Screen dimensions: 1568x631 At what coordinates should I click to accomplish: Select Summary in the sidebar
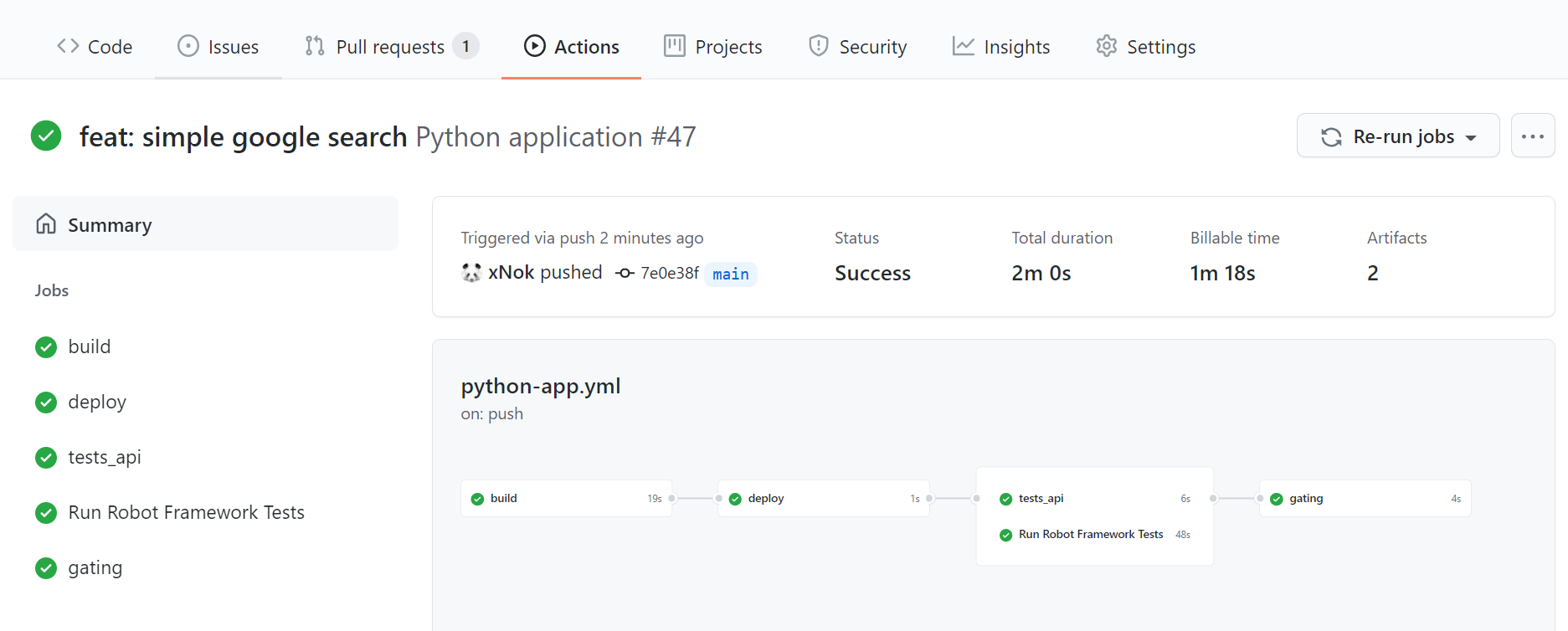click(x=110, y=225)
